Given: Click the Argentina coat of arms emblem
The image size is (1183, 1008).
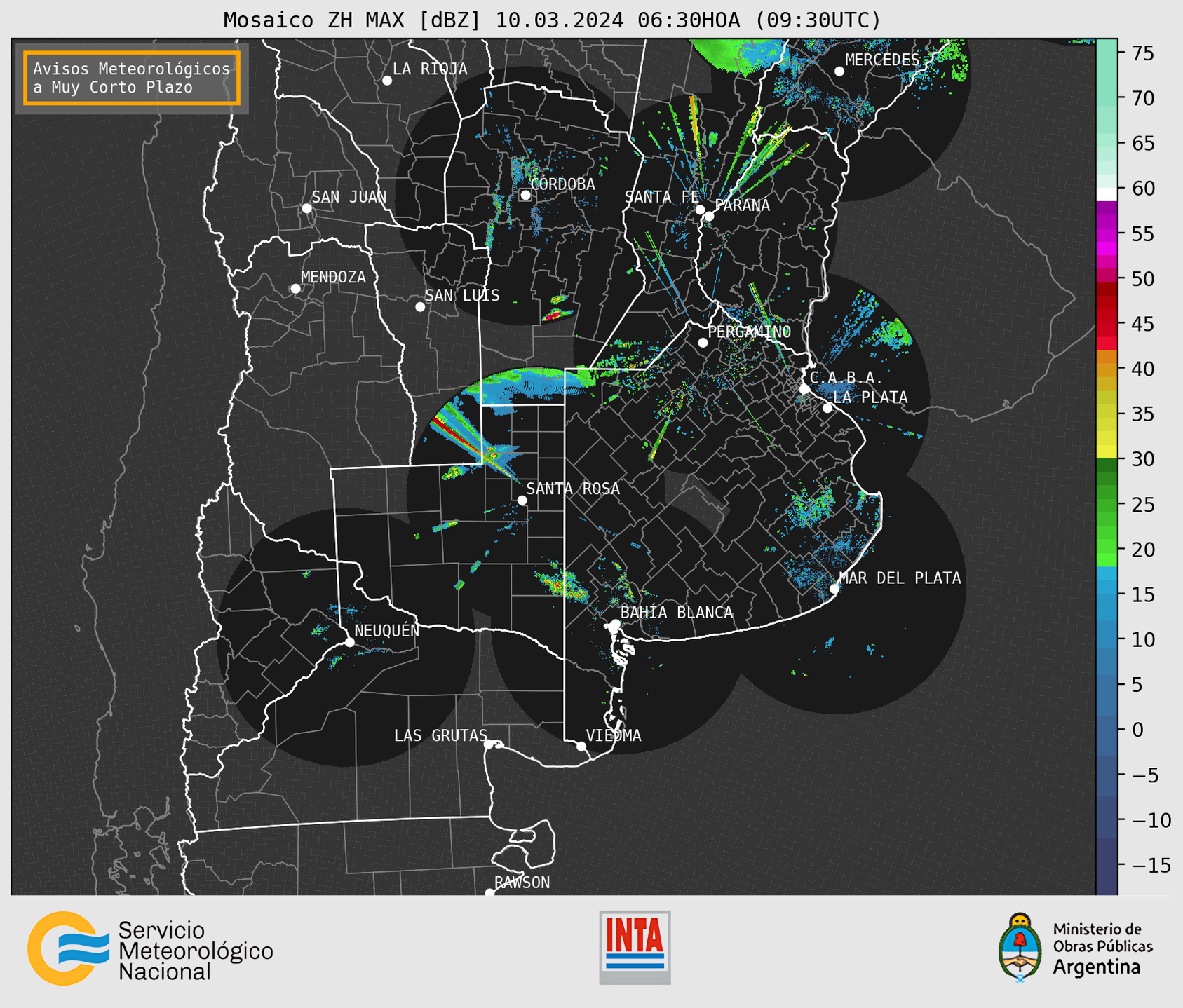Looking at the screenshot, I should click(x=1020, y=947).
